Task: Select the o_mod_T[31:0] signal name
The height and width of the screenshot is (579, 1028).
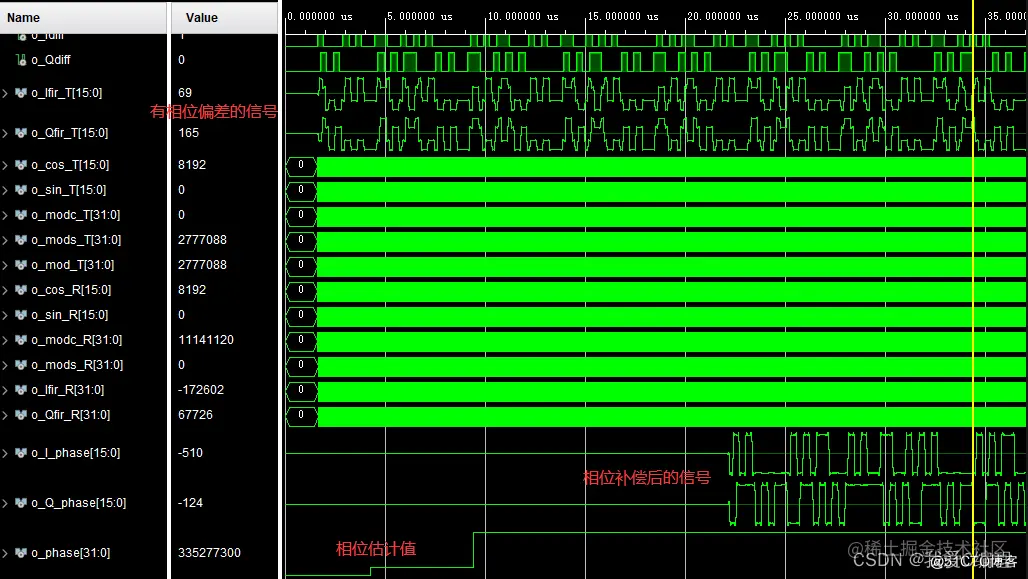Action: click(72, 265)
